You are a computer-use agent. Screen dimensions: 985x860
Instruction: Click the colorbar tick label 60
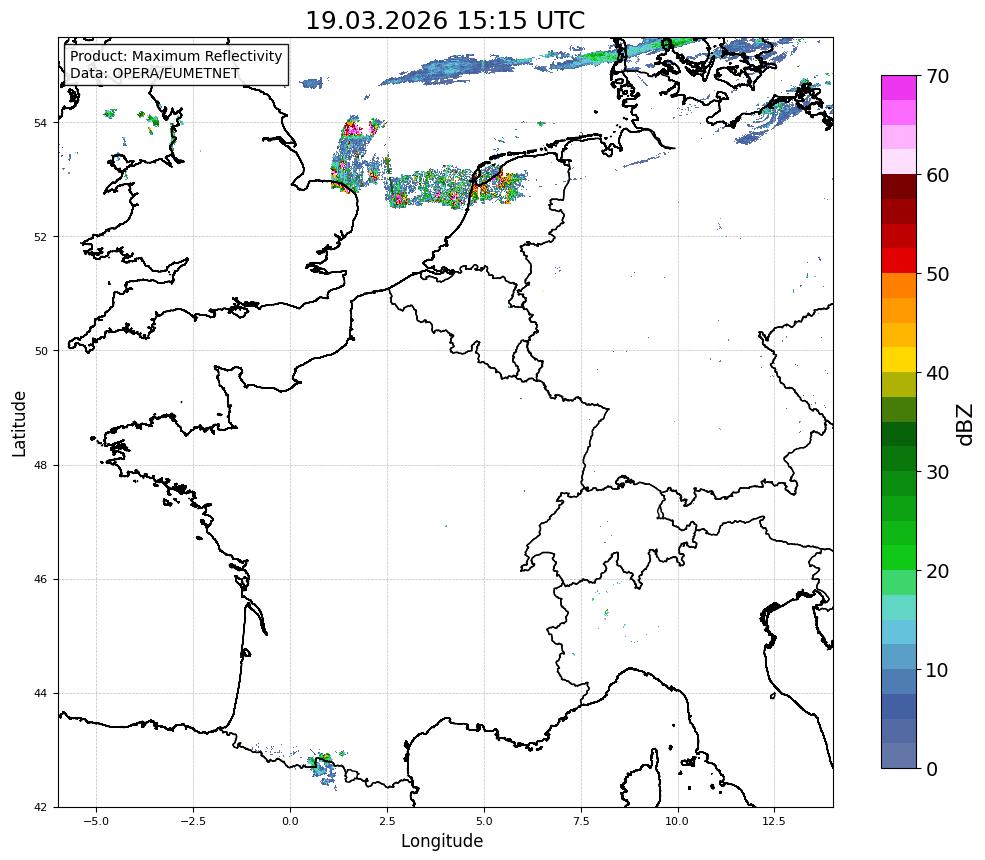pyautogui.click(x=937, y=175)
